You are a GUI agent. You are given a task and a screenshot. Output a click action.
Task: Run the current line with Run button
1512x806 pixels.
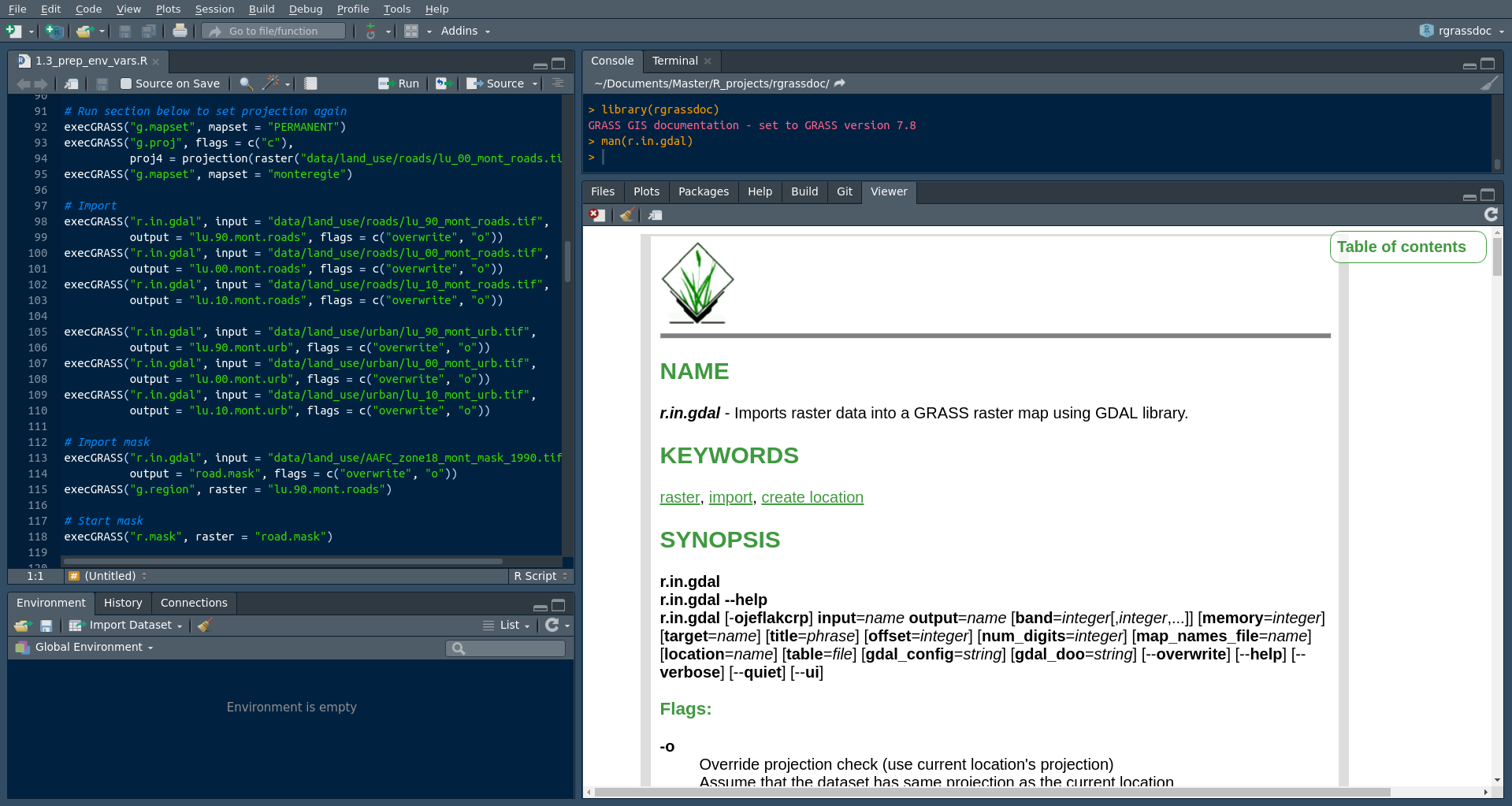[399, 84]
